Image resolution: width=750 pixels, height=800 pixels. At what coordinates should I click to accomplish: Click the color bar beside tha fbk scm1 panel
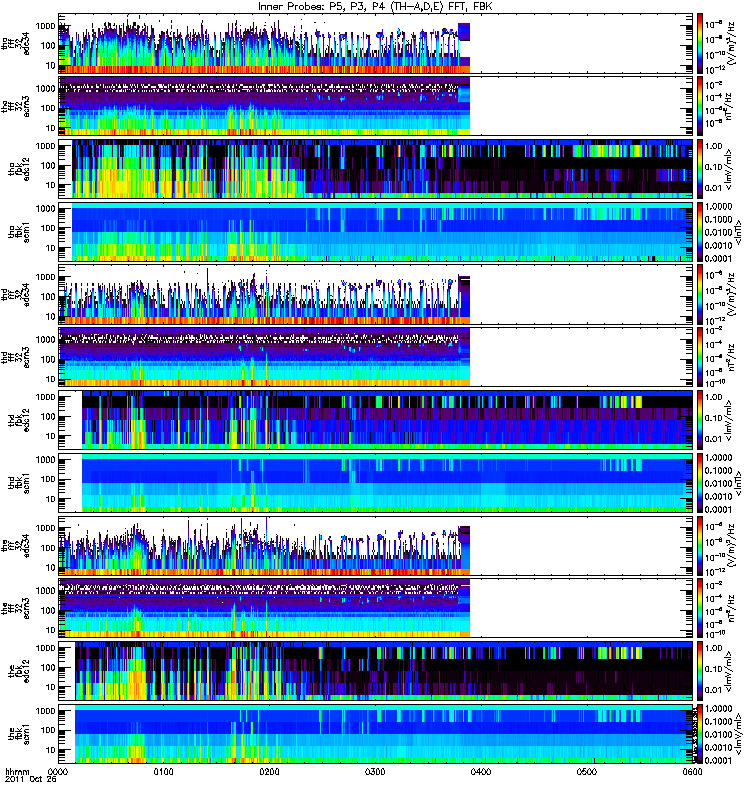click(699, 232)
